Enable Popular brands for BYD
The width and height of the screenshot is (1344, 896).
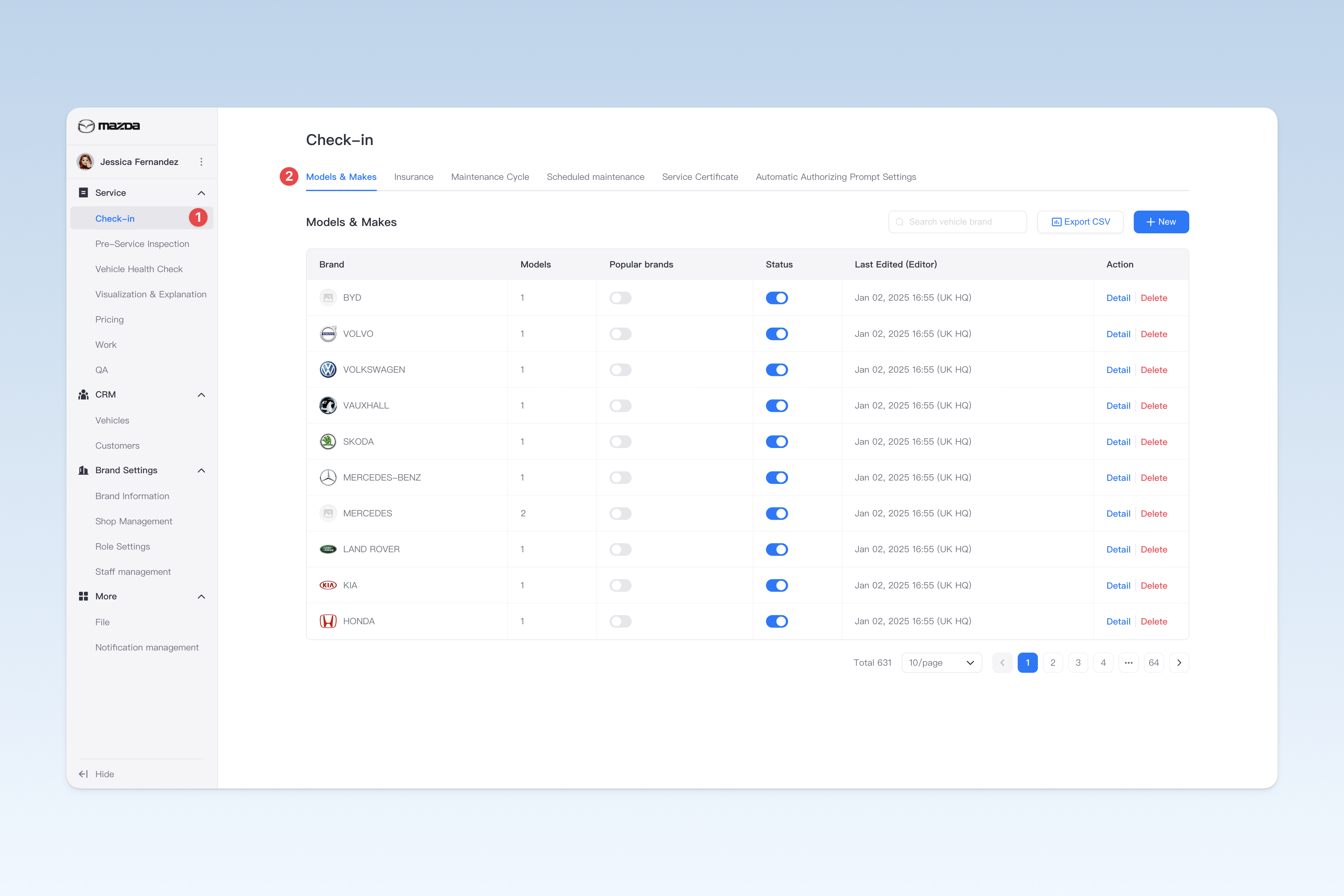pyautogui.click(x=620, y=298)
